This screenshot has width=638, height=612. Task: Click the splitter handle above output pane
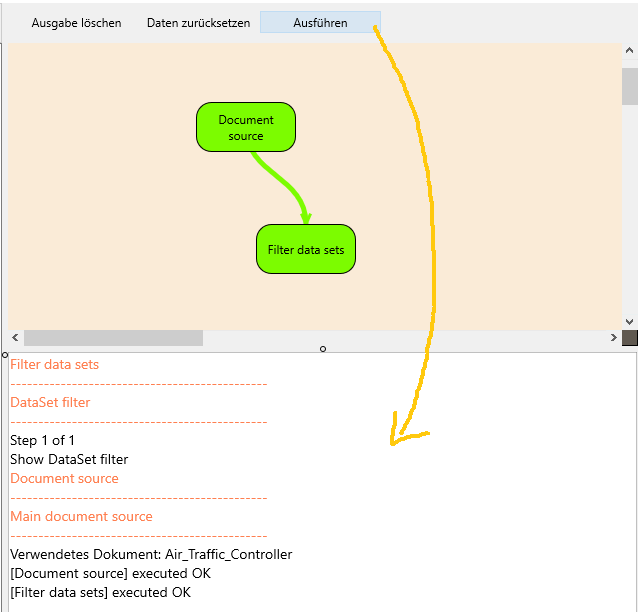pyautogui.click(x=323, y=349)
